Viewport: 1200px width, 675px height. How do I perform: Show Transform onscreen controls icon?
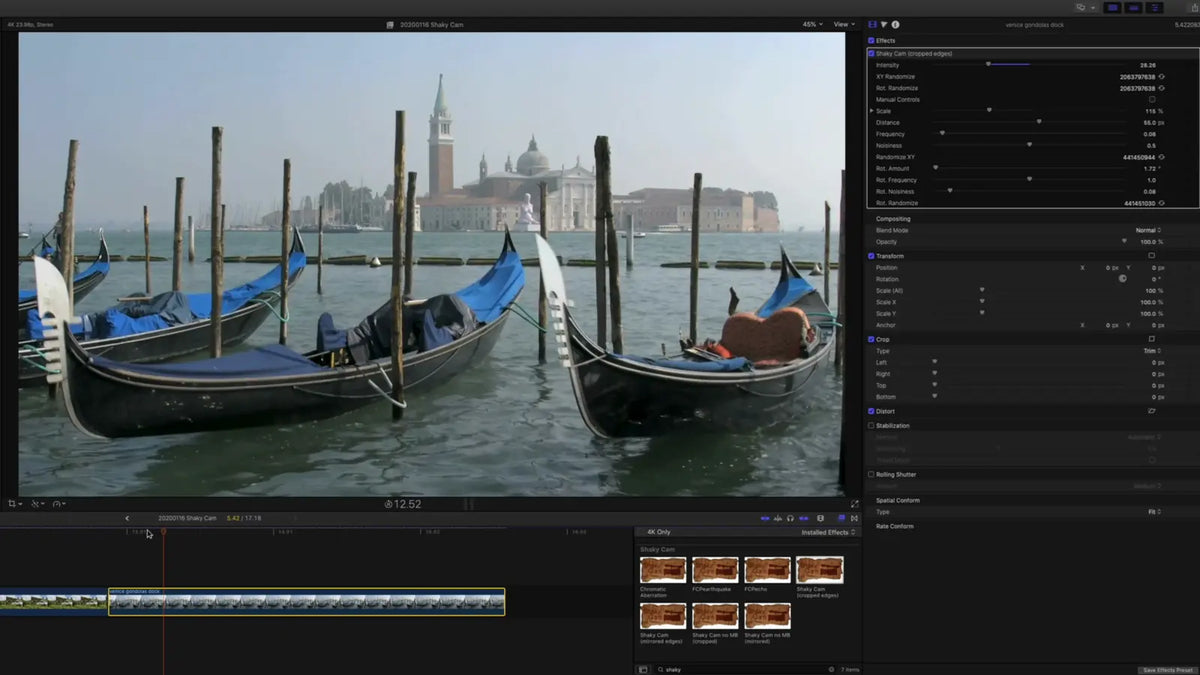[1152, 256]
